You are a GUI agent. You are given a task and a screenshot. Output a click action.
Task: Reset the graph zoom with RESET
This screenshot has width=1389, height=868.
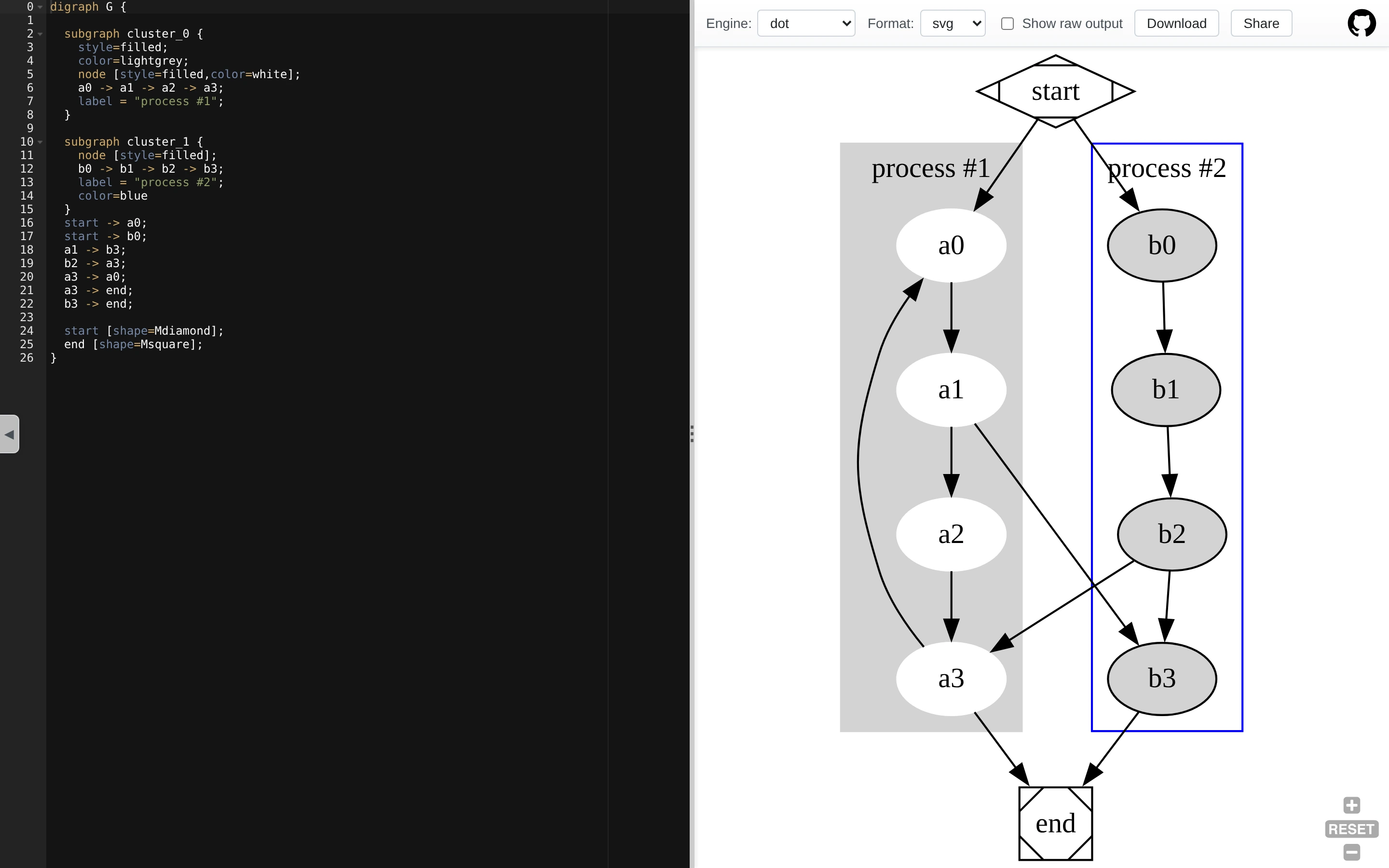click(x=1351, y=829)
